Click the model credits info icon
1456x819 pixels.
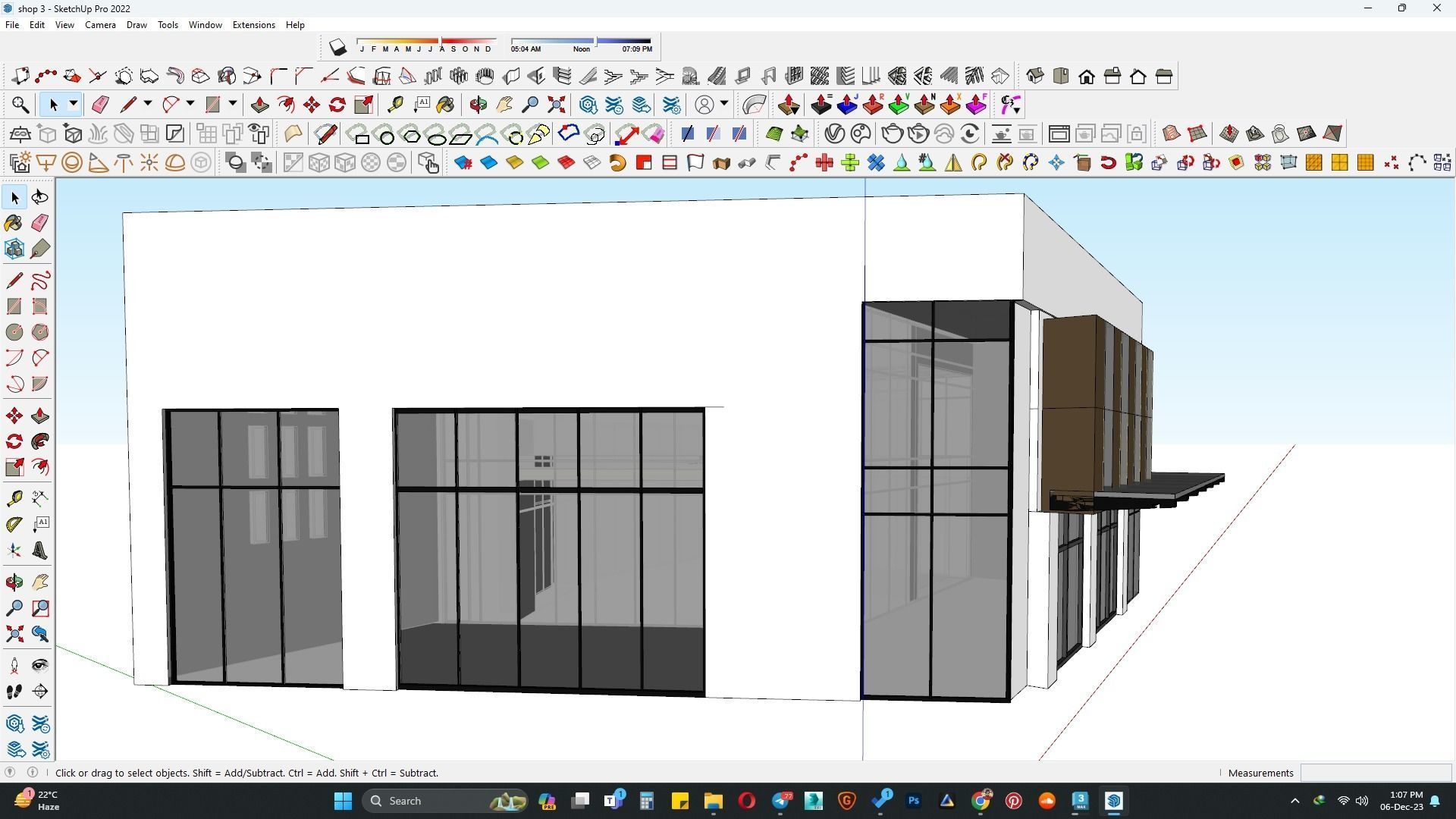(33, 773)
